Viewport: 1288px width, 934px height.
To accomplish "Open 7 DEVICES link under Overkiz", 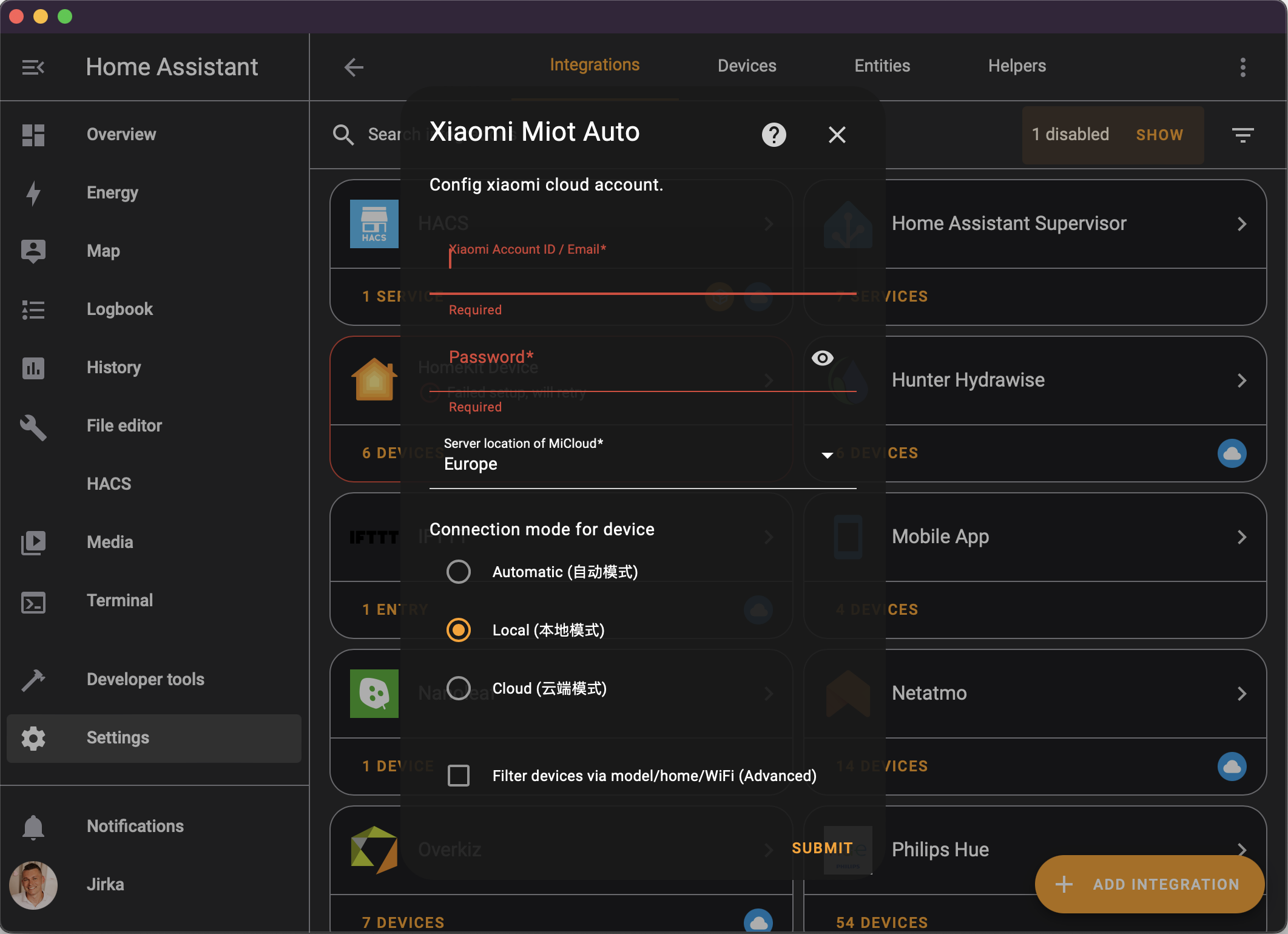I will (x=403, y=922).
